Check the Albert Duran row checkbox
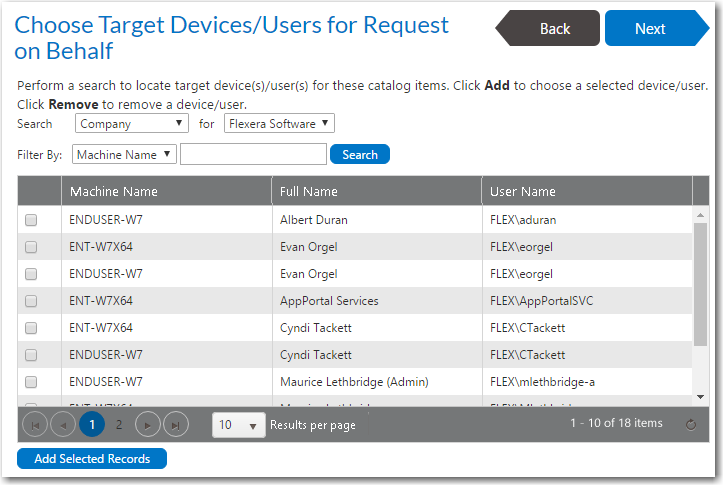 click(31, 220)
